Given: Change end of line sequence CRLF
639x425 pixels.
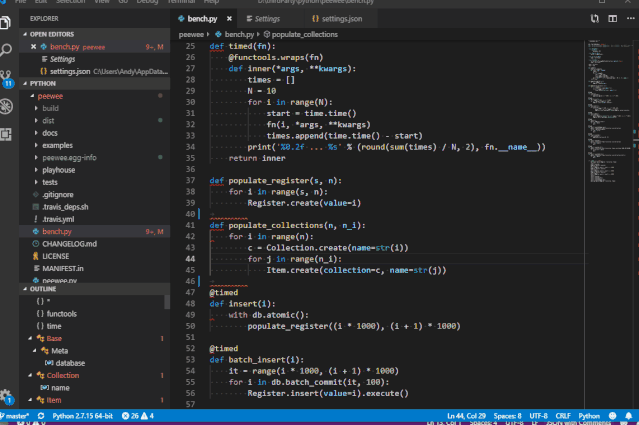Looking at the screenshot, I should click(x=563, y=416).
